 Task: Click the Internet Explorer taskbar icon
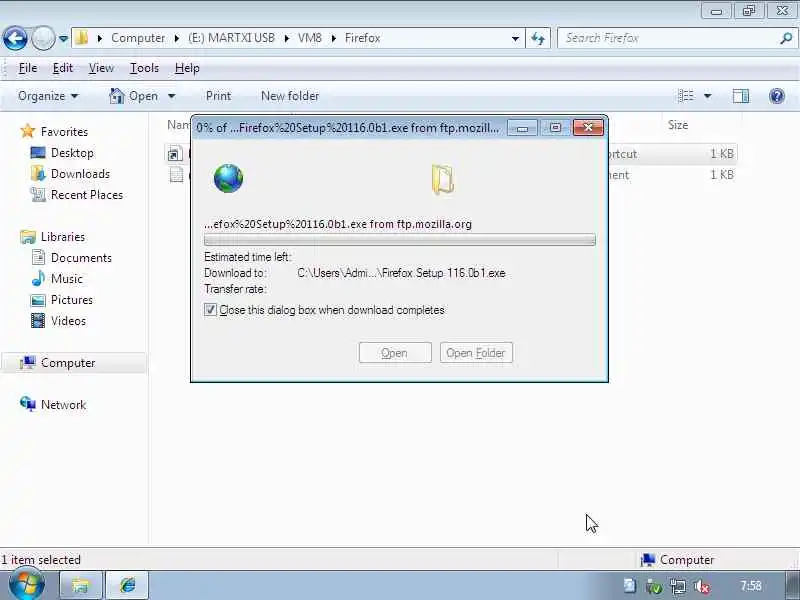(x=128, y=585)
